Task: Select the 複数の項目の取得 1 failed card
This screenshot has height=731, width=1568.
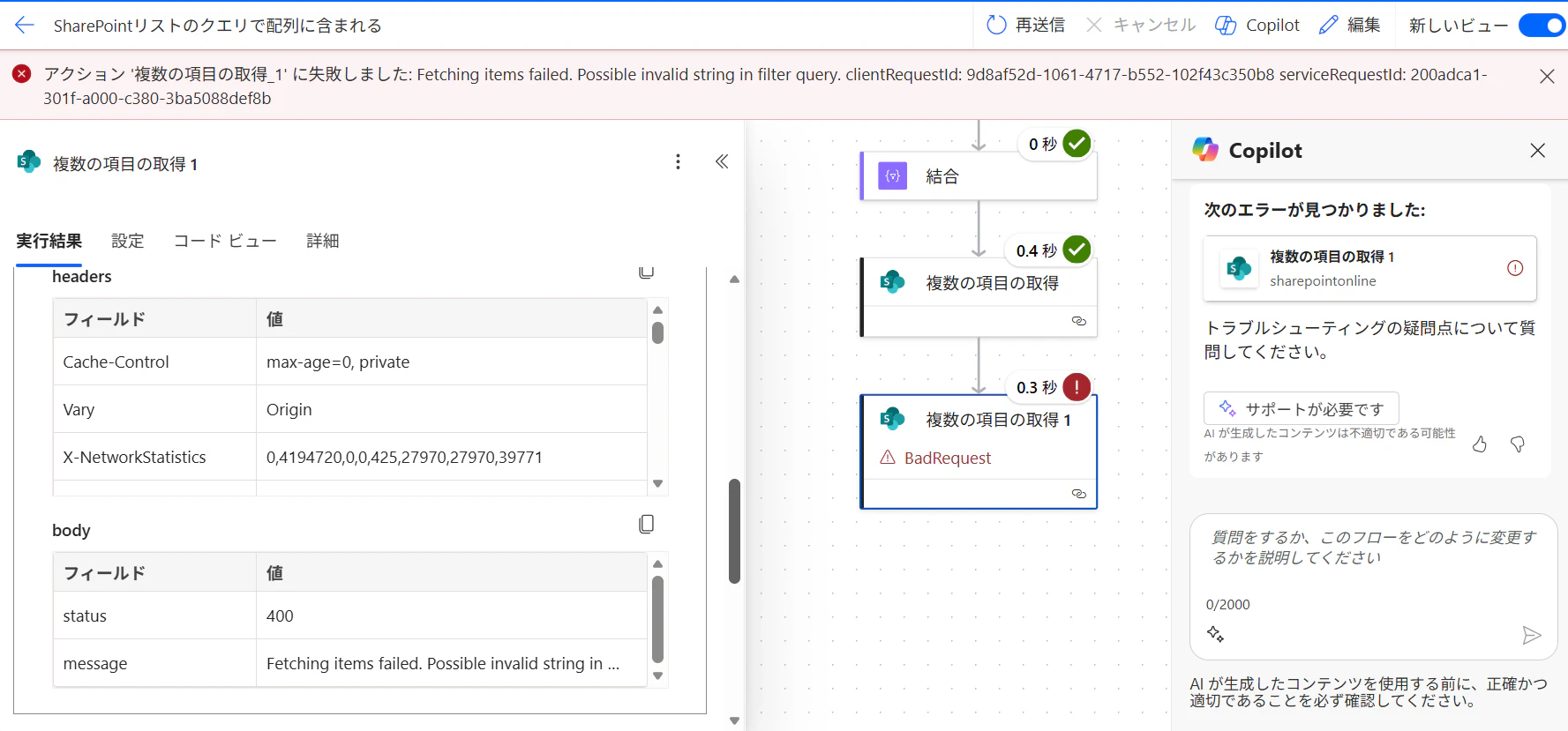Action: pos(979,451)
